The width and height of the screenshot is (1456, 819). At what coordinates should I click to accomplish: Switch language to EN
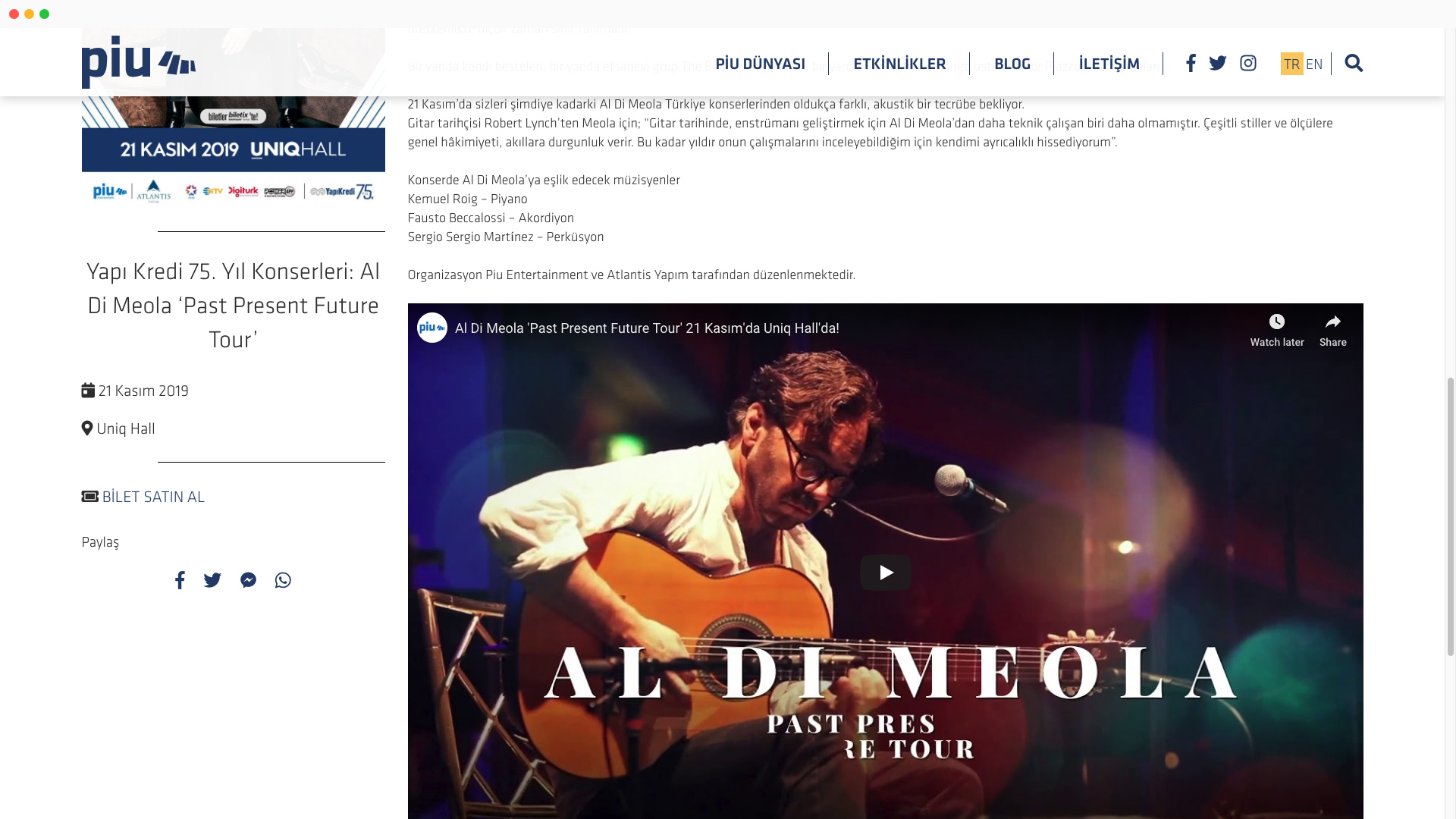click(1314, 64)
